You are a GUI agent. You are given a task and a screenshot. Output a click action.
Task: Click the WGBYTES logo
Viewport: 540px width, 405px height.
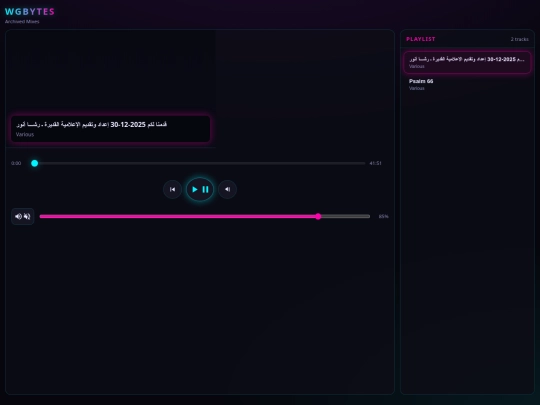point(30,12)
